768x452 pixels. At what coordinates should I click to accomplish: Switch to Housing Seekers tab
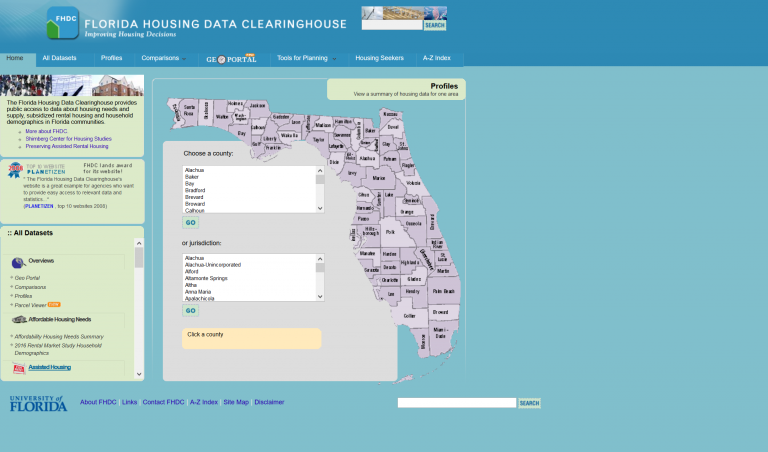click(379, 59)
